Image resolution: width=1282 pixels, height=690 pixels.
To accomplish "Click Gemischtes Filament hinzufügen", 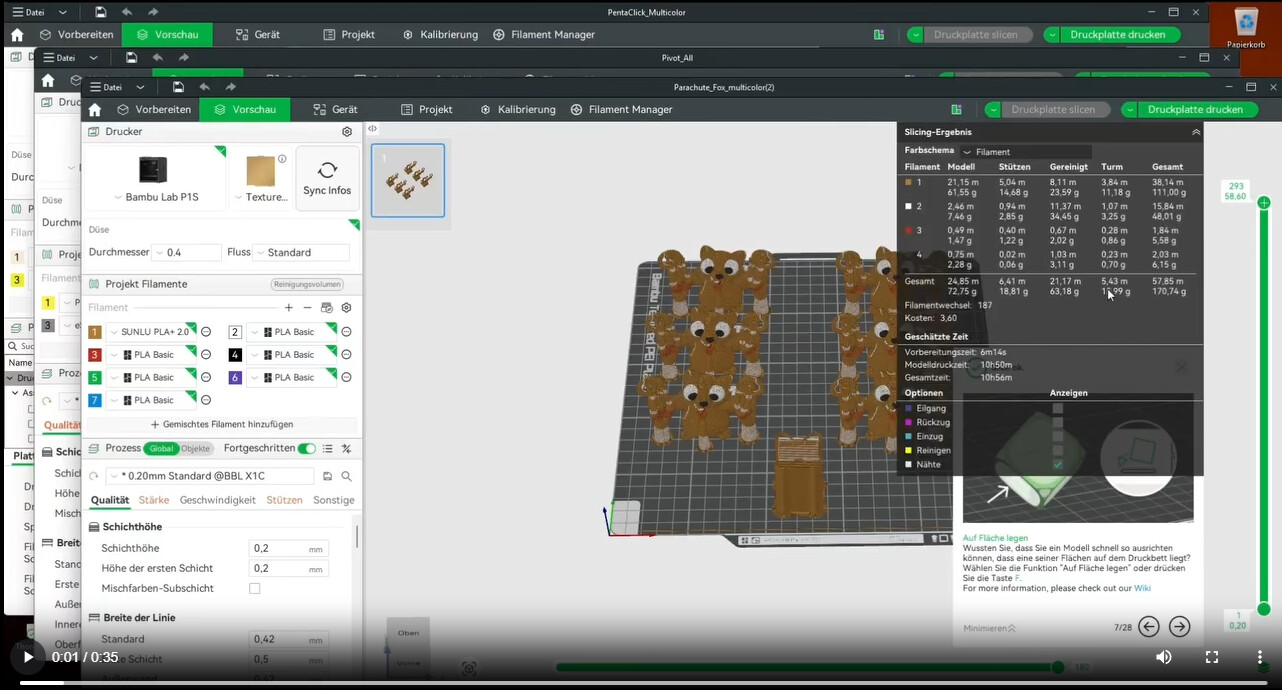I will click(221, 424).
